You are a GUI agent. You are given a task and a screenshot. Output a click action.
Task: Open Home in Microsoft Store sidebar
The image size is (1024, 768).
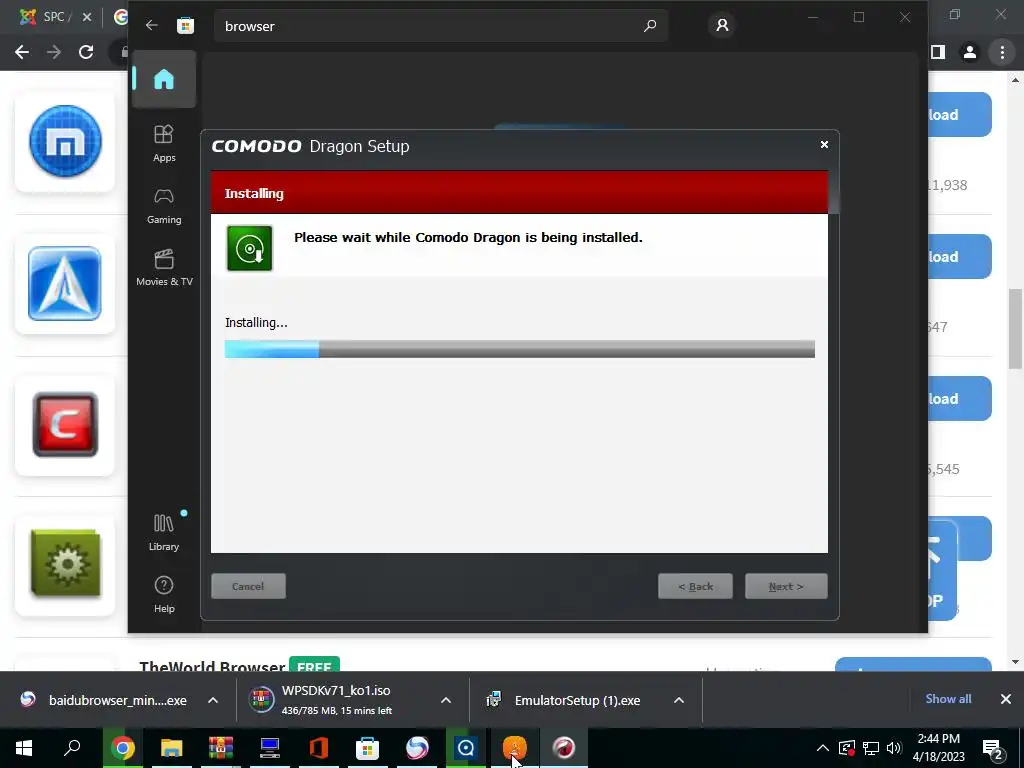[x=163, y=79]
